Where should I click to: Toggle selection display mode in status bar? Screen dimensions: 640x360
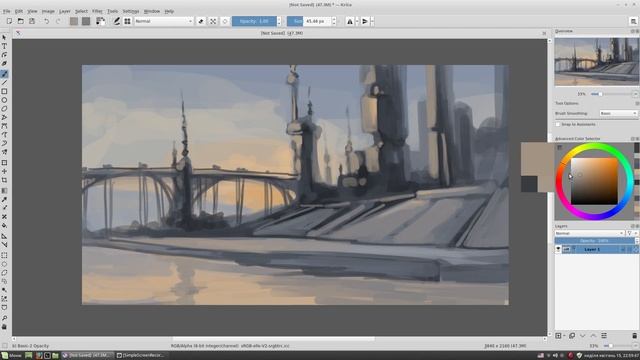(x=4, y=346)
